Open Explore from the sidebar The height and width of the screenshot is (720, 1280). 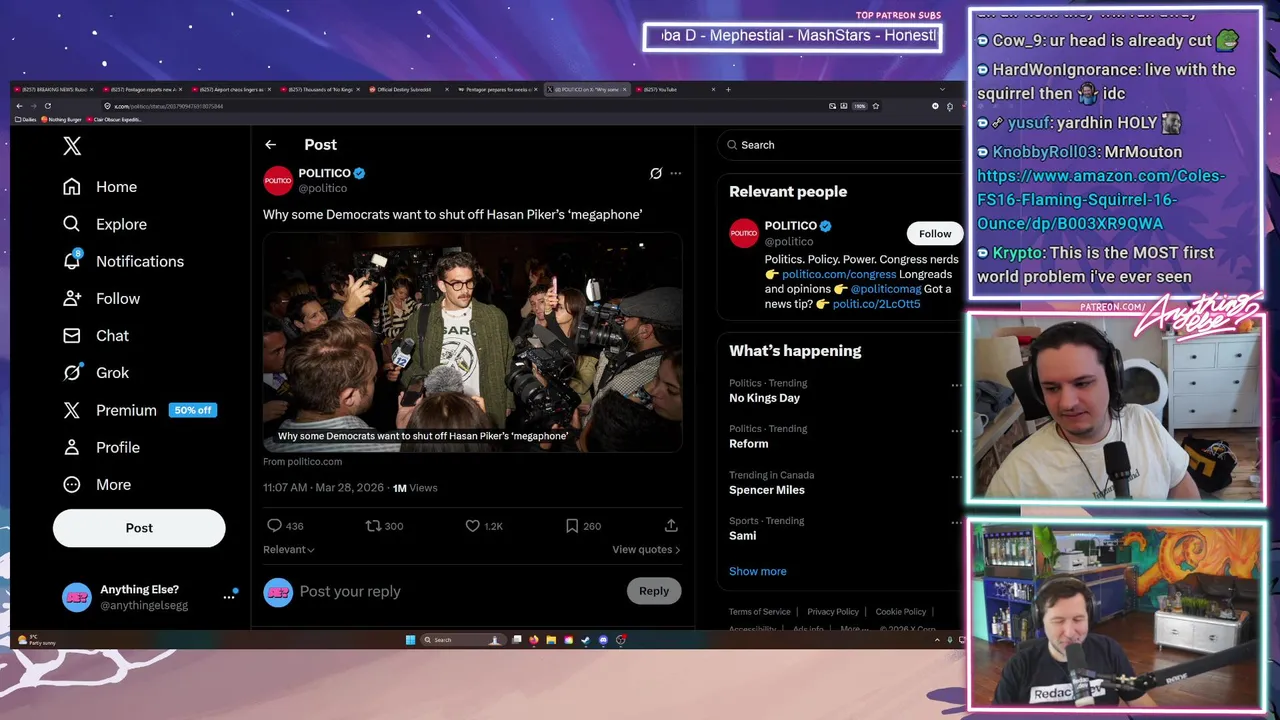pos(104,224)
